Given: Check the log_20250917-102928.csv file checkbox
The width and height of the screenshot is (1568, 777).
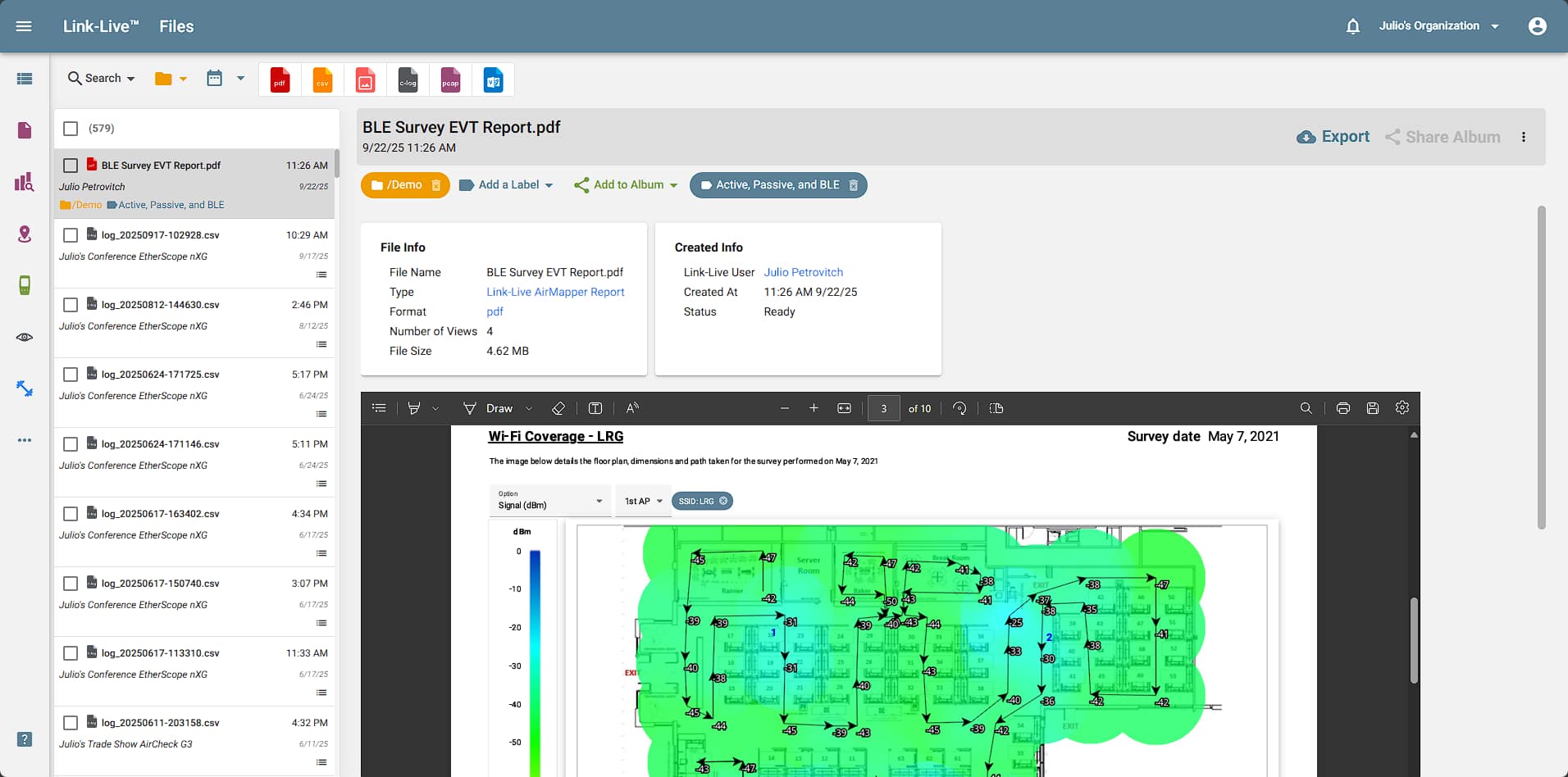Looking at the screenshot, I should click(x=71, y=234).
